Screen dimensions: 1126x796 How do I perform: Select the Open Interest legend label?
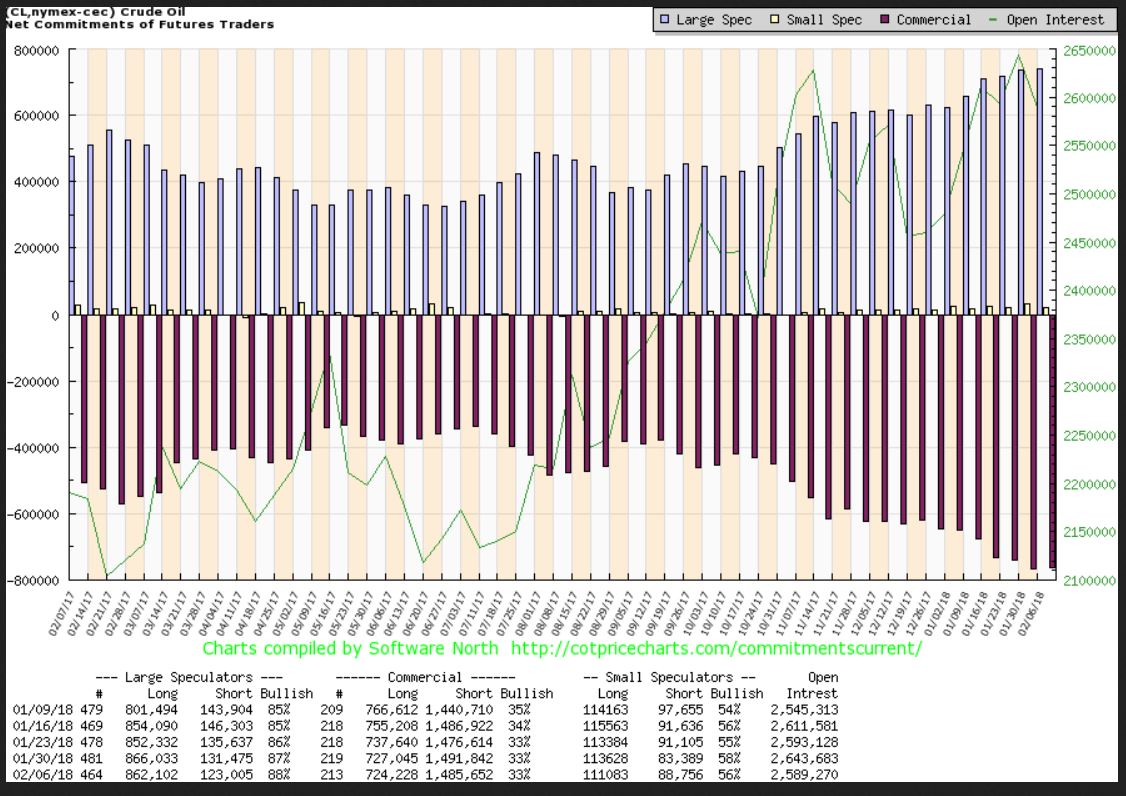[x=1056, y=20]
